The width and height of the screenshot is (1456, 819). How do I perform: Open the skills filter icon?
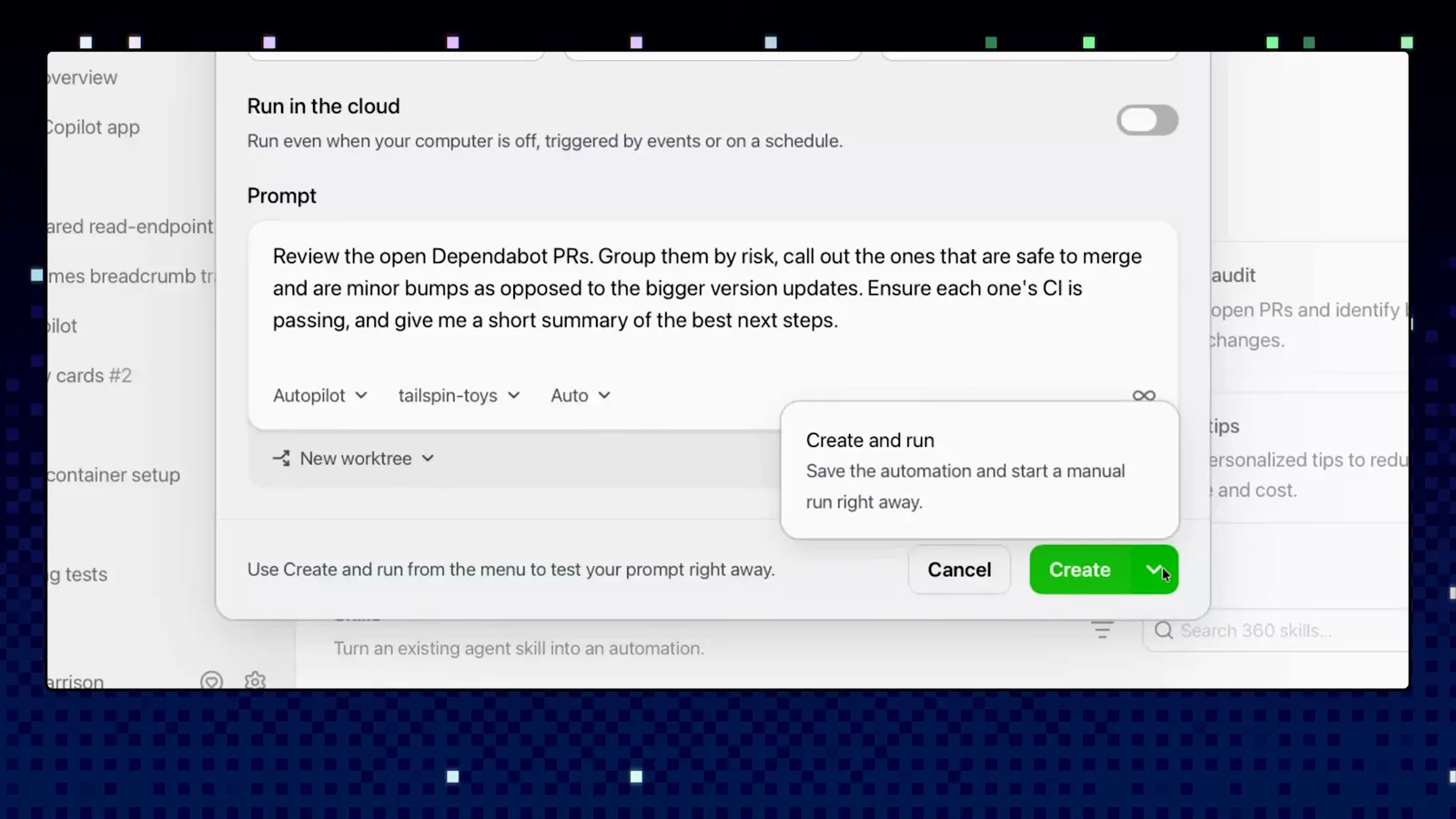pyautogui.click(x=1102, y=630)
